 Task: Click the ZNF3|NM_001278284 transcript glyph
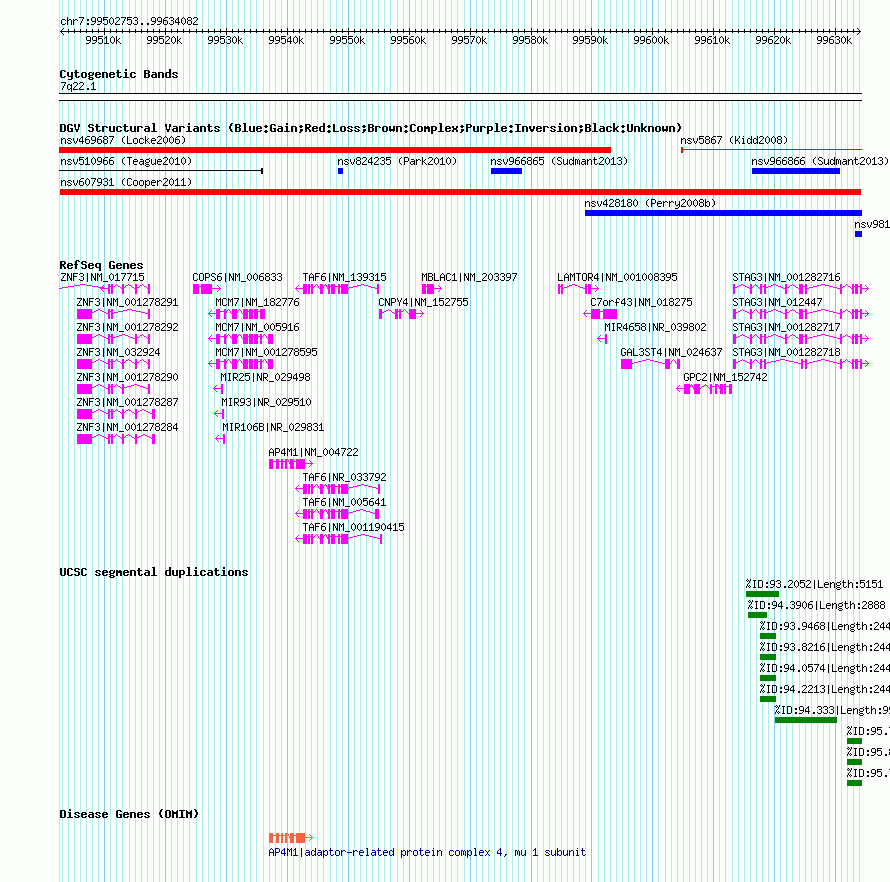coord(116,439)
